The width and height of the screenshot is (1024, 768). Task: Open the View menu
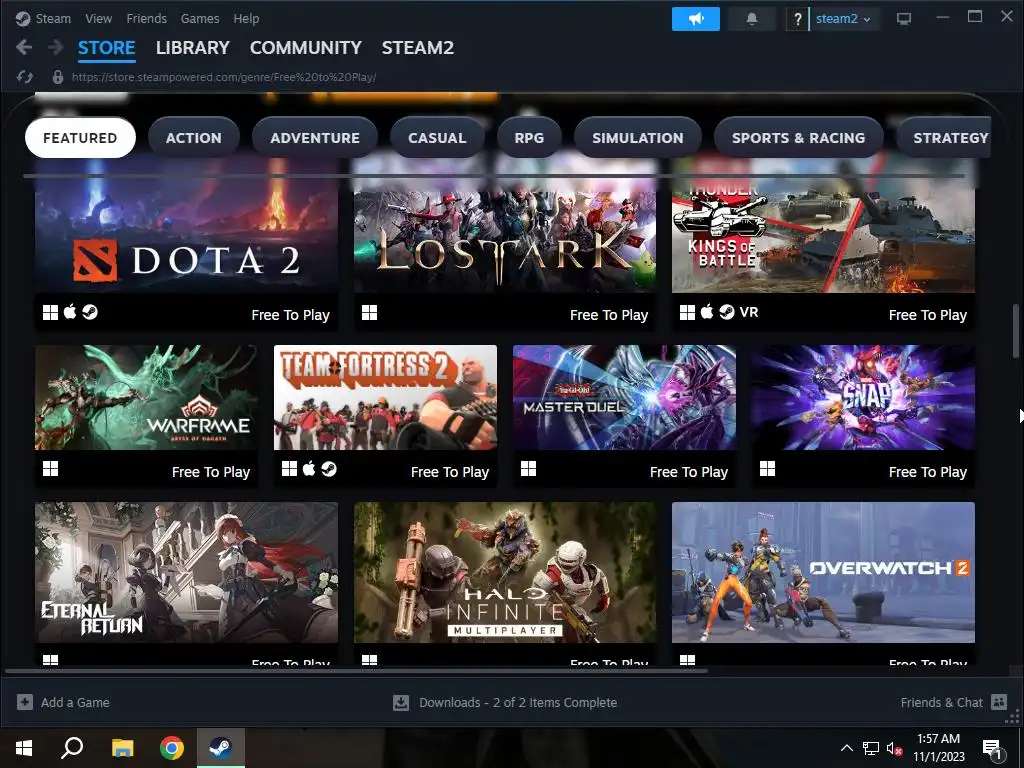tap(99, 19)
